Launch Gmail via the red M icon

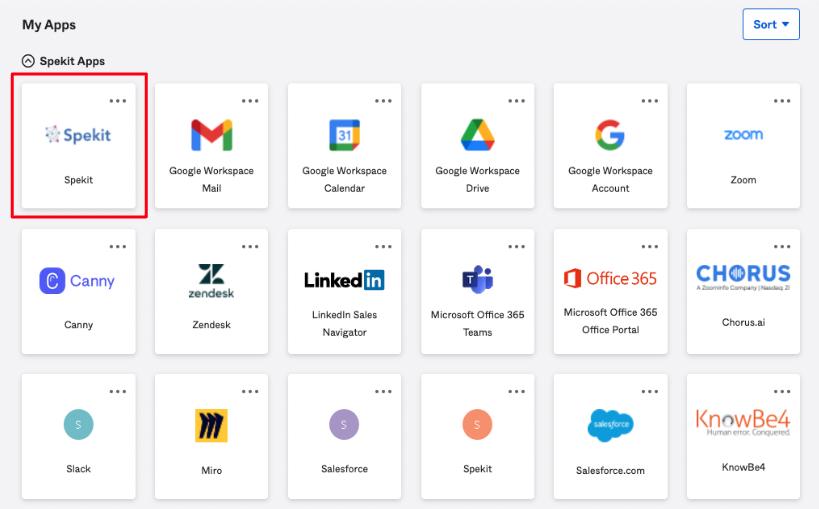pyautogui.click(x=212, y=135)
